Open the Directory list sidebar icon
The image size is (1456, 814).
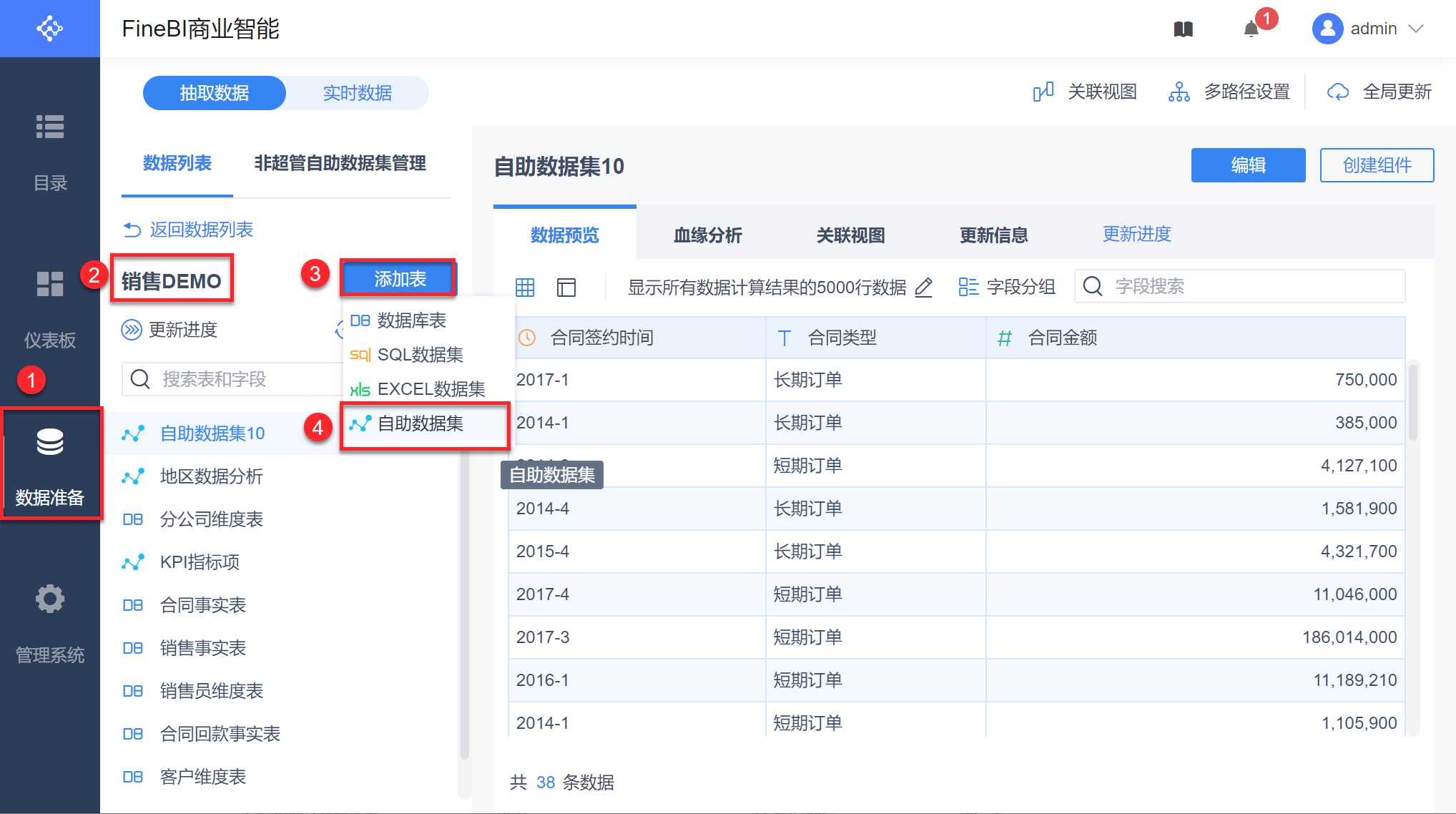tap(50, 127)
